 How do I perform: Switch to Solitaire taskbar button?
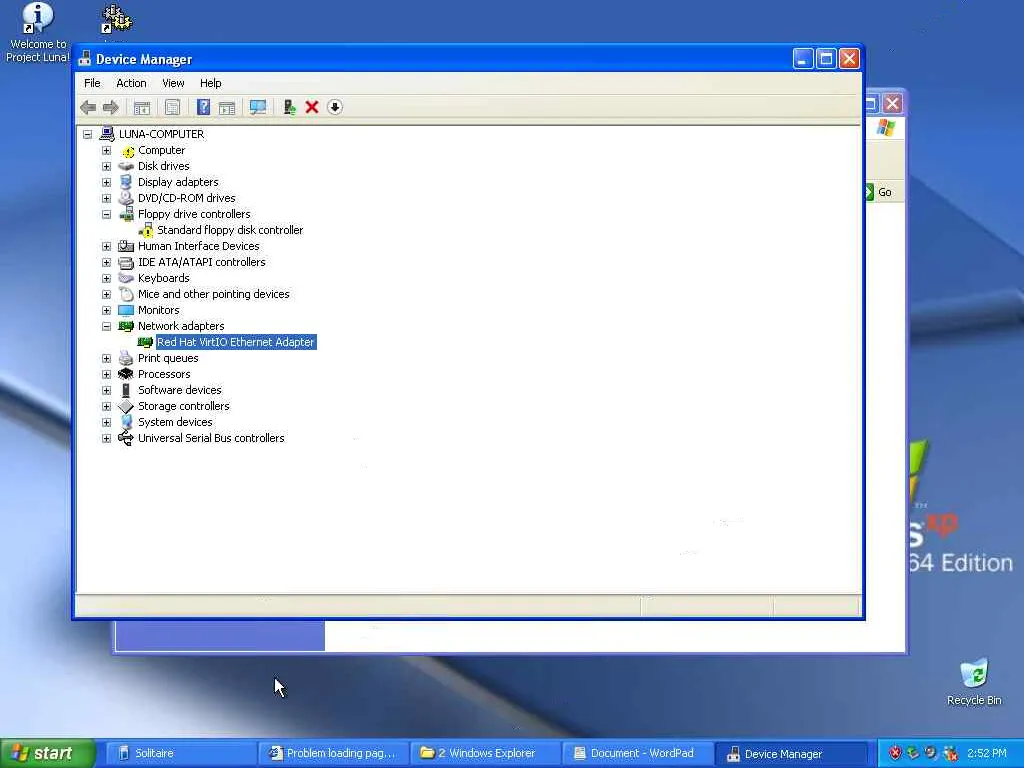pos(180,753)
